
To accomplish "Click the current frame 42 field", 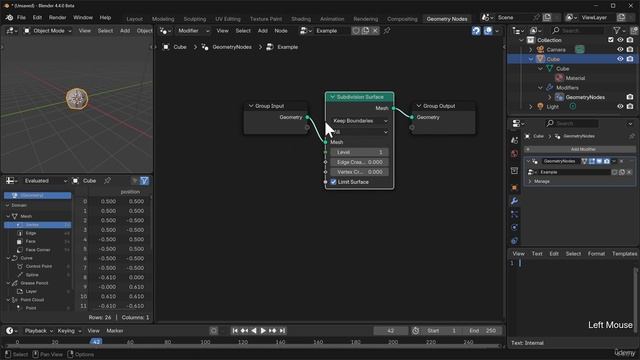I will point(390,331).
